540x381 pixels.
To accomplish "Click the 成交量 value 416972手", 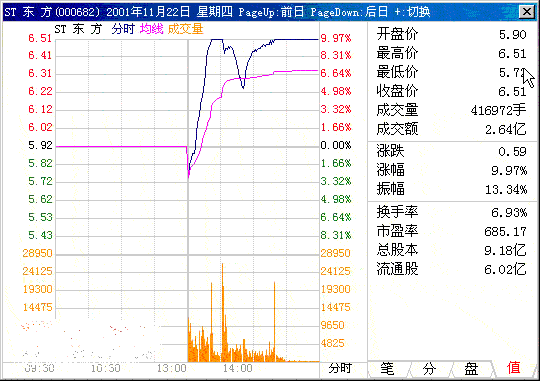I will 498,110.
